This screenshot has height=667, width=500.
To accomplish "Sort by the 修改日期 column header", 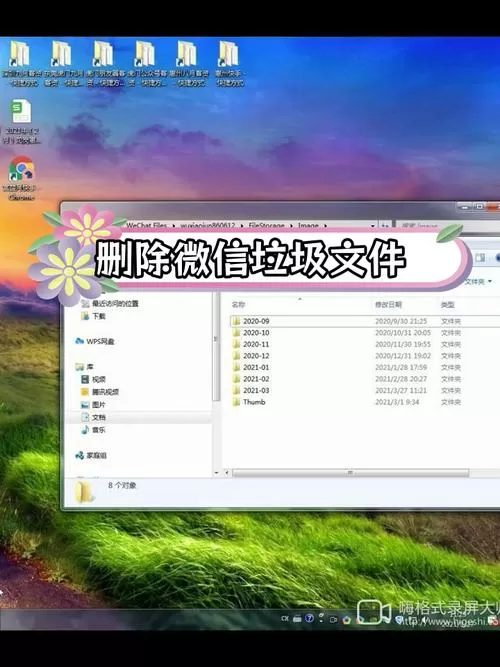I will 388,305.
